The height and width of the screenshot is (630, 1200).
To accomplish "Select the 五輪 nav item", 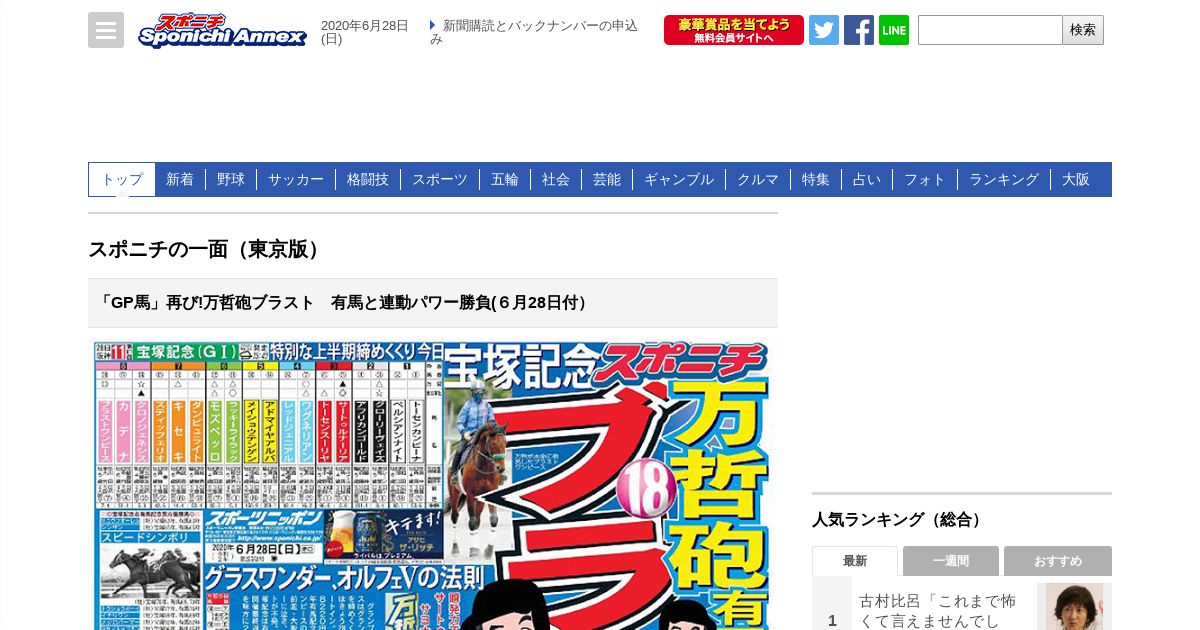I will click(505, 180).
